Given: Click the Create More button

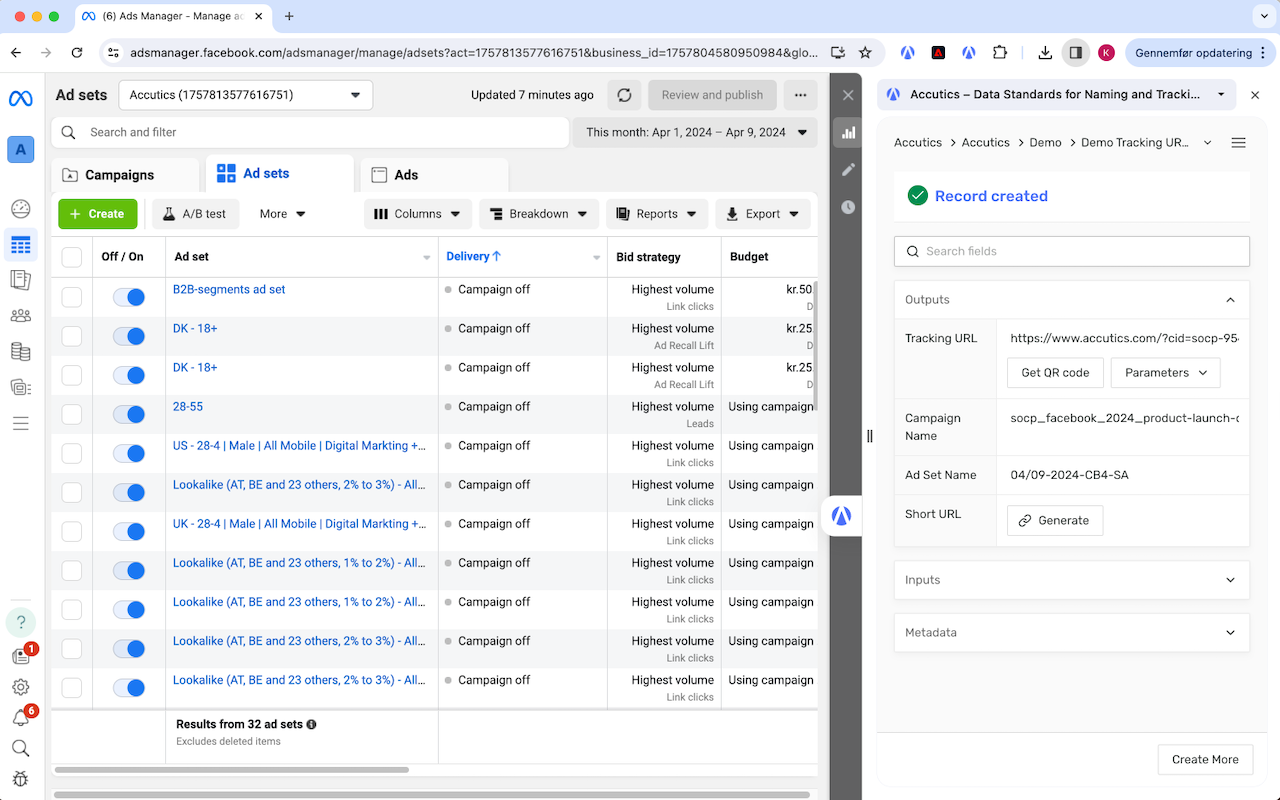Looking at the screenshot, I should pos(1205,760).
